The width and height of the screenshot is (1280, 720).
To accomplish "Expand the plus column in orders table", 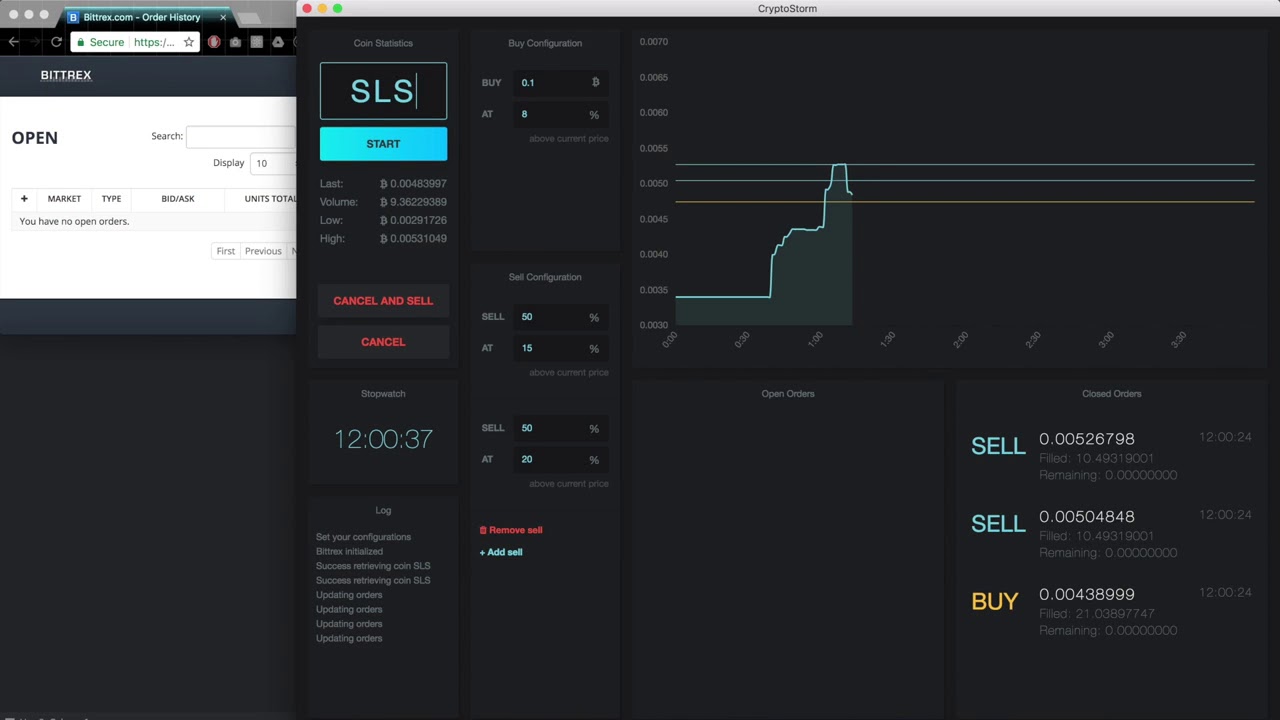I will pos(24,198).
